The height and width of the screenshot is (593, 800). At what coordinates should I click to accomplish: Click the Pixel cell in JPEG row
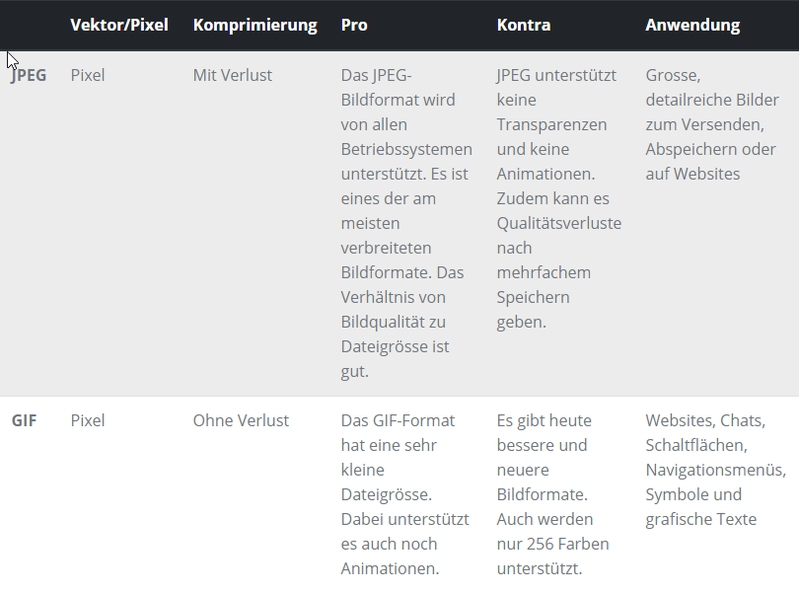pyautogui.click(x=87, y=75)
